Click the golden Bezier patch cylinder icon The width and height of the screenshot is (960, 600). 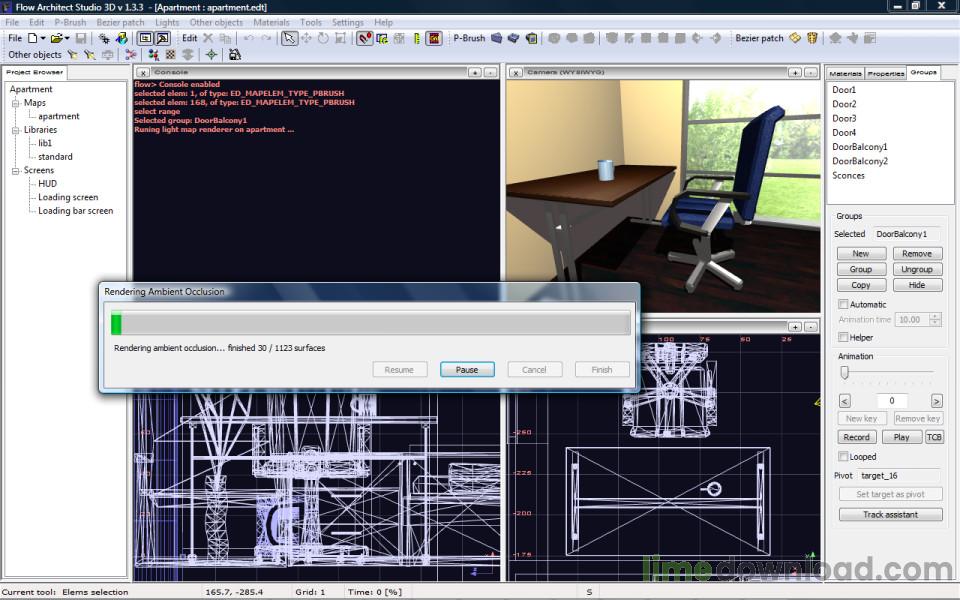pos(812,38)
